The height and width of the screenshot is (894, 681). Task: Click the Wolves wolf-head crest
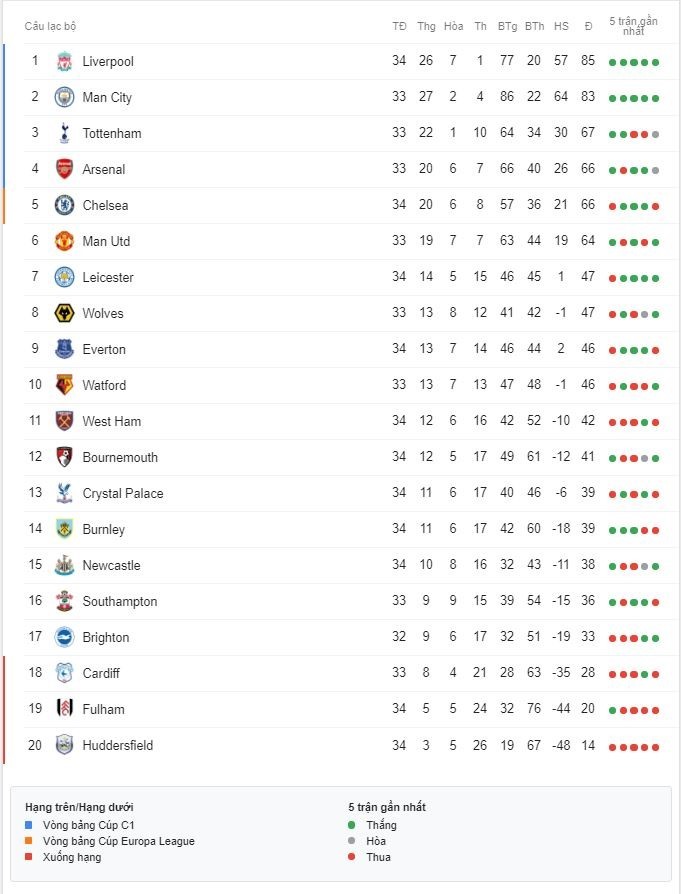[x=64, y=312]
